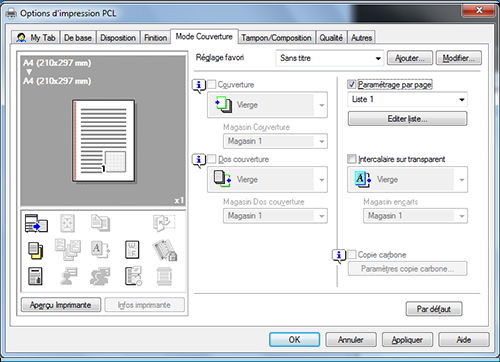
Task: Click the Aperçu Imprimante button
Action: [61, 305]
